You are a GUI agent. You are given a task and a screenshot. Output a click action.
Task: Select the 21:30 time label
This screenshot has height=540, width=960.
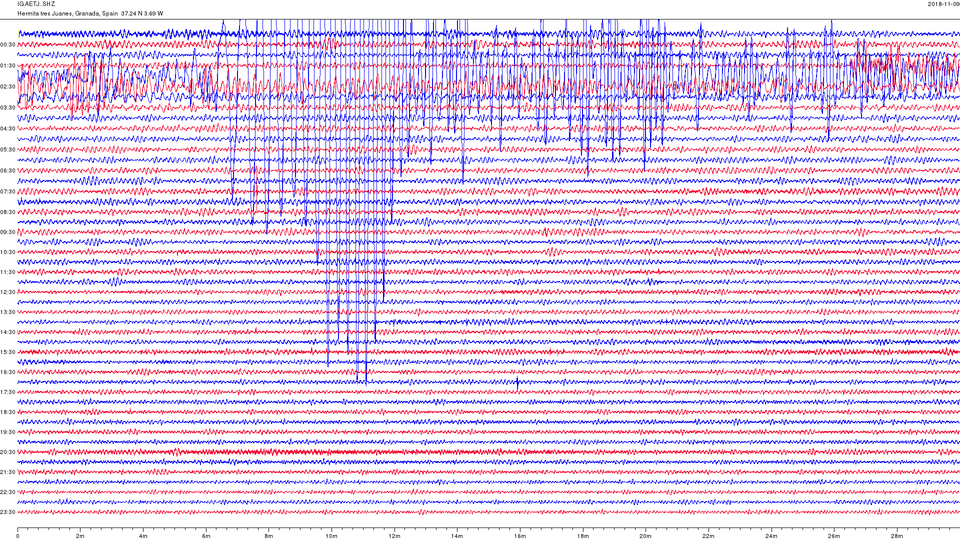click(x=8, y=472)
